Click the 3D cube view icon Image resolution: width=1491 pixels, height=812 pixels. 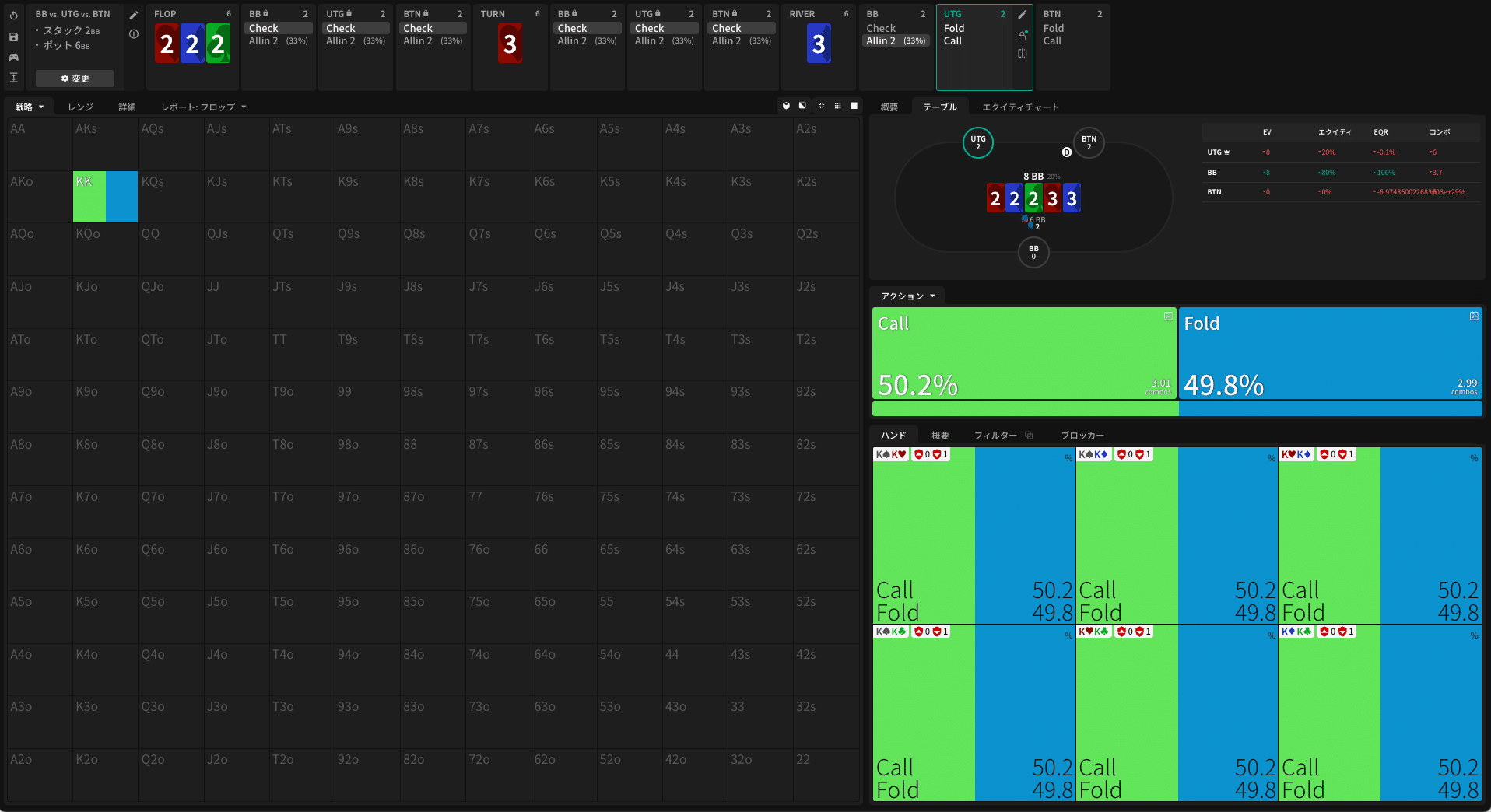pos(786,106)
